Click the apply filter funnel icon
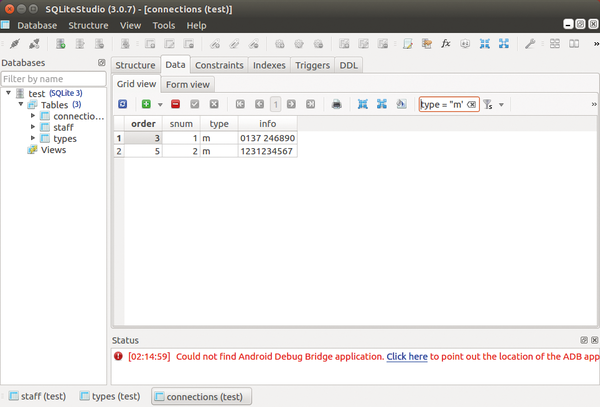The height and width of the screenshot is (407, 600). [488, 104]
